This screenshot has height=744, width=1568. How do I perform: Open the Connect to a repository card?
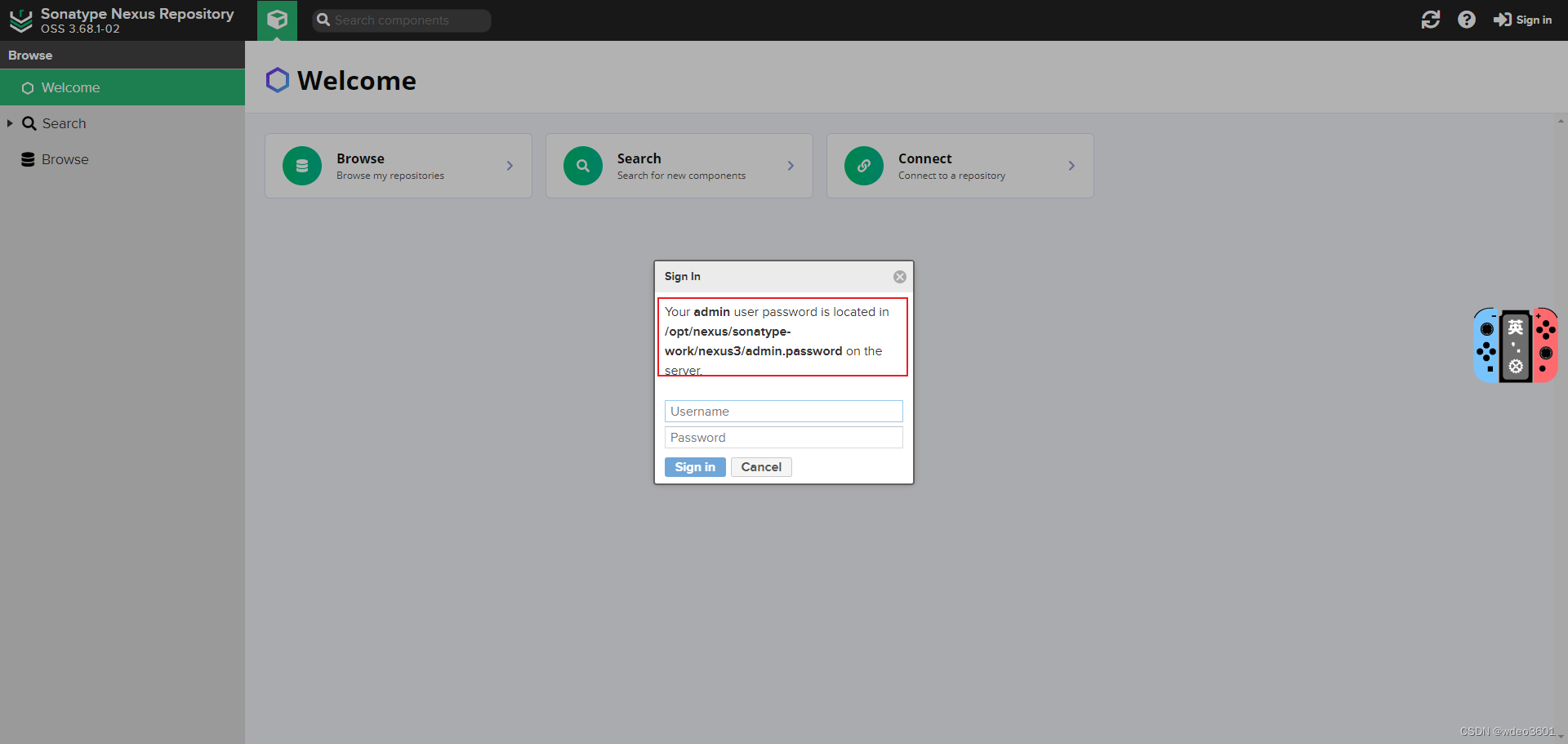960,166
